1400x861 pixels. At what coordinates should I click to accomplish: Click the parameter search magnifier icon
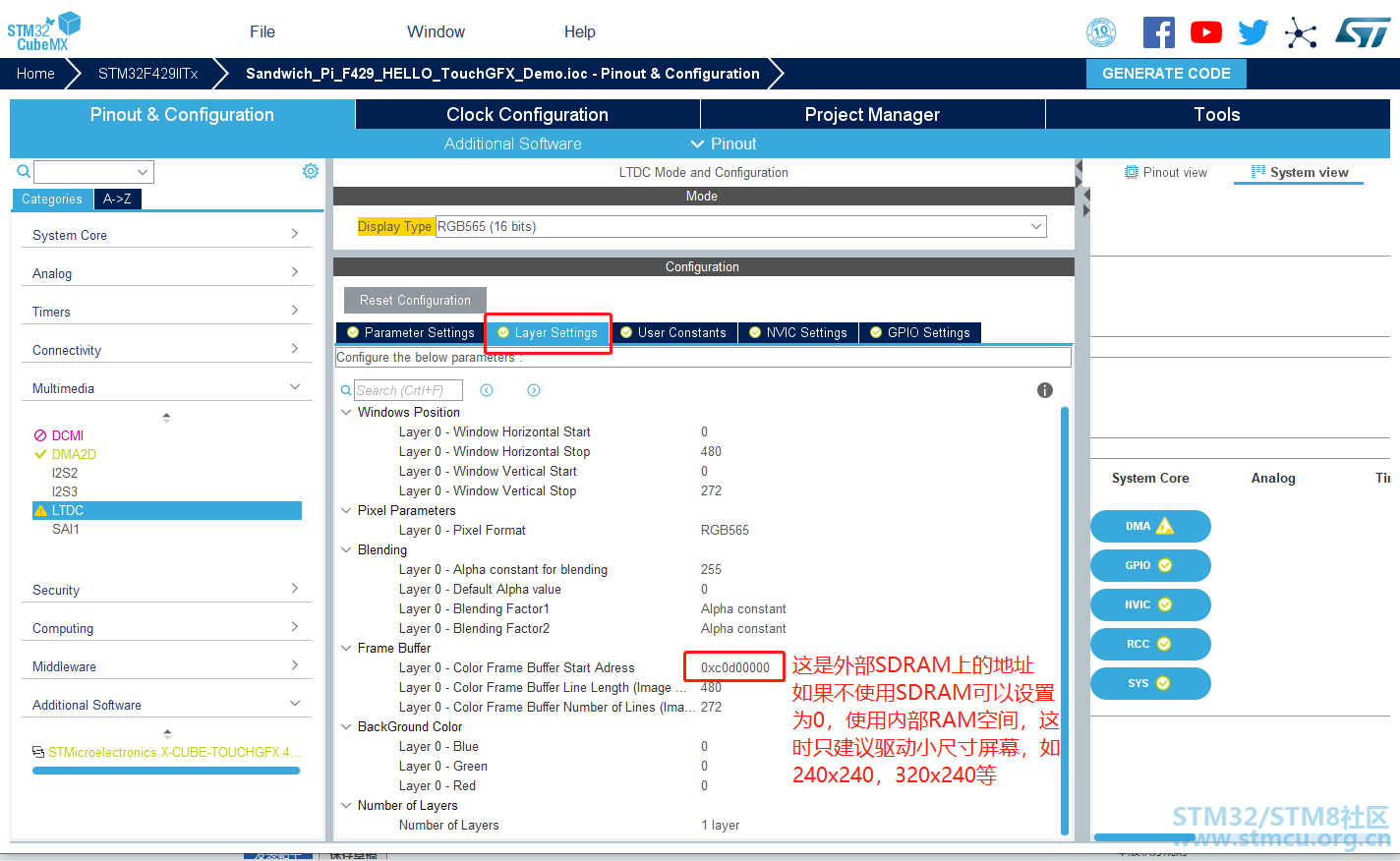(x=346, y=390)
